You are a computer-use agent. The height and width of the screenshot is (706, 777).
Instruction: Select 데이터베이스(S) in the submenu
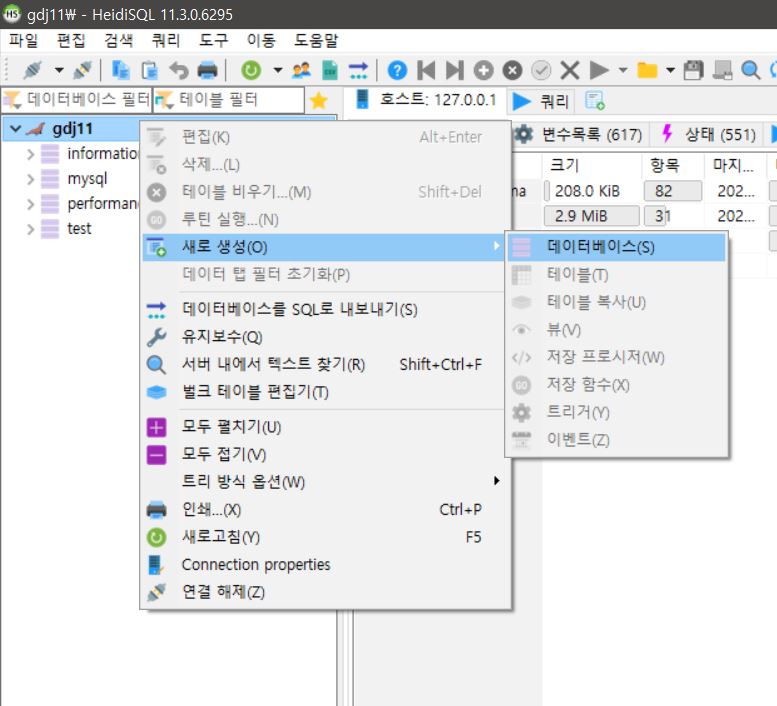click(x=616, y=247)
